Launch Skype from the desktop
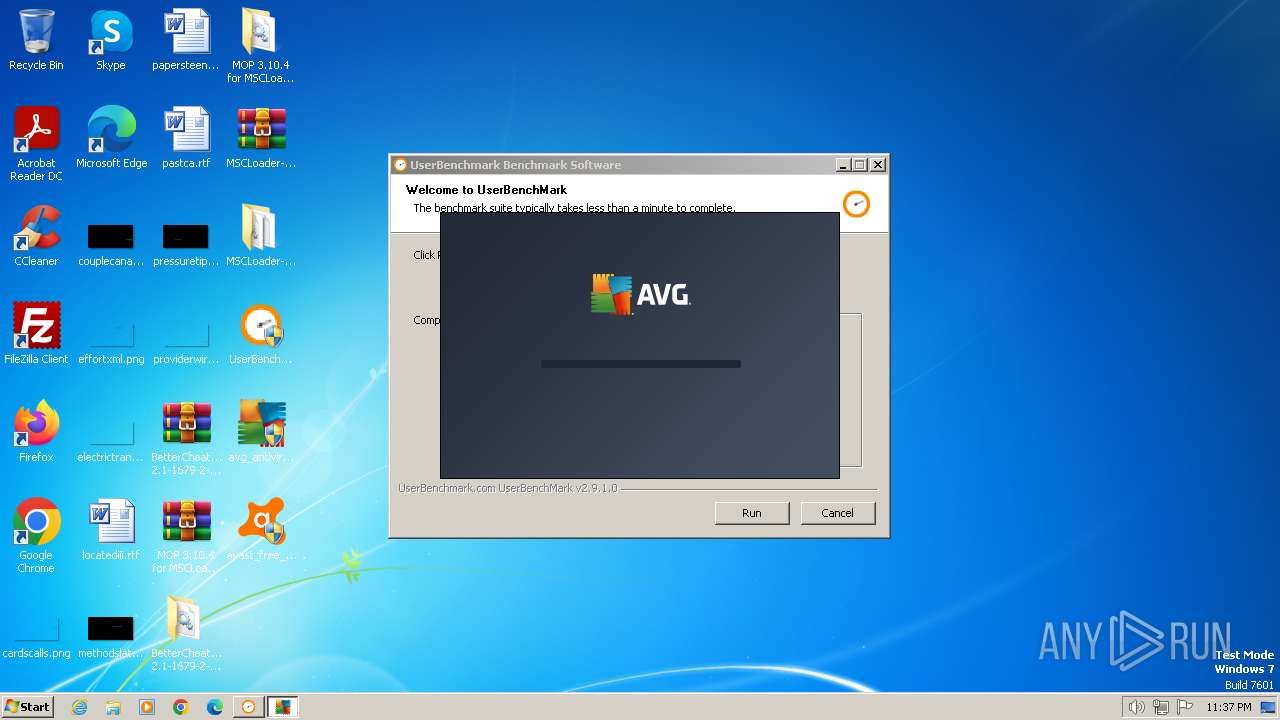Image resolution: width=1280 pixels, height=720 pixels. click(x=111, y=40)
